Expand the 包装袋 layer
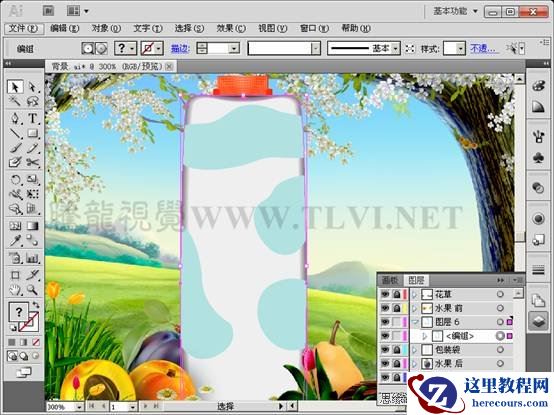554x415 pixels. pyautogui.click(x=415, y=350)
